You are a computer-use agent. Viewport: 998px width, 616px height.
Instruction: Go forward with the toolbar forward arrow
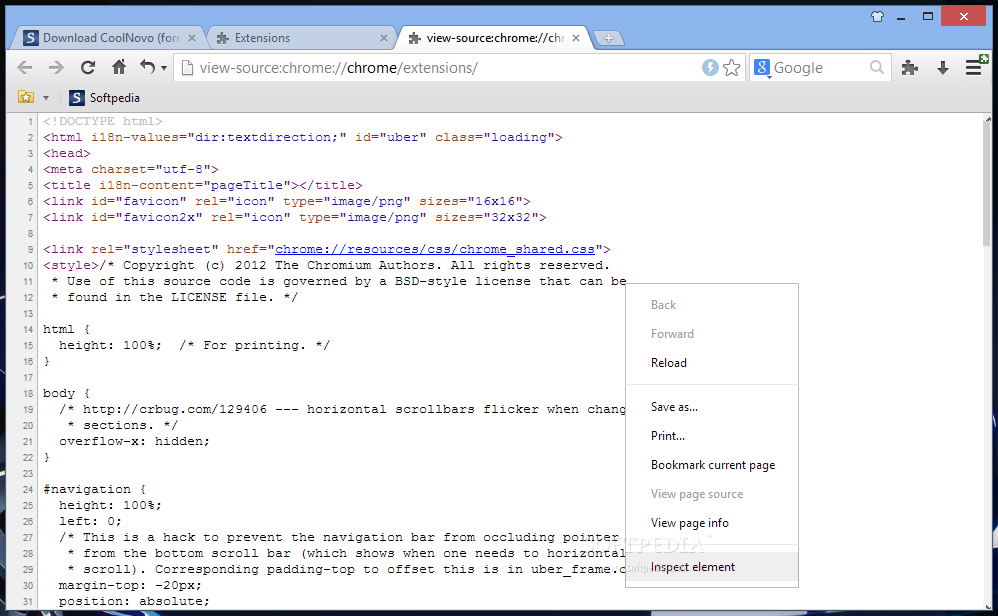pos(56,67)
